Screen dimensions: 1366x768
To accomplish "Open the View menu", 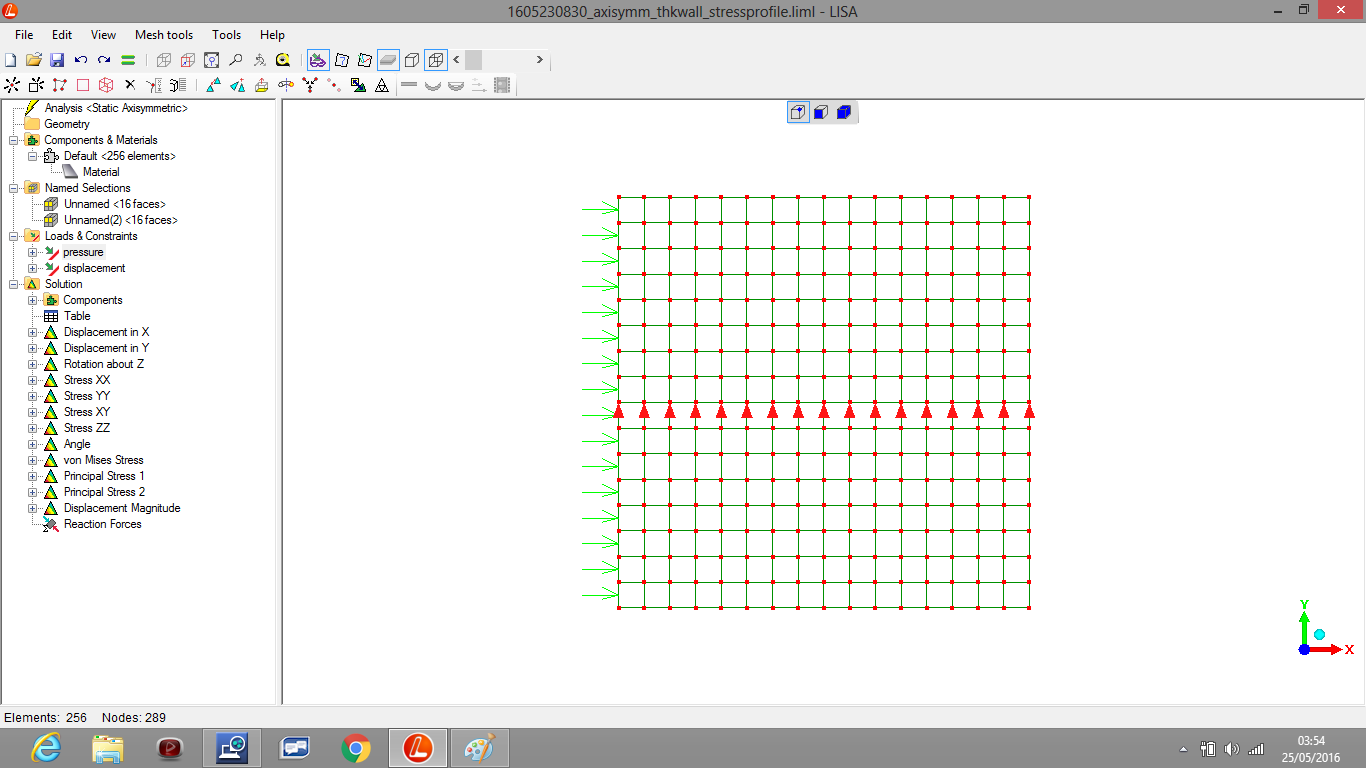I will 103,35.
